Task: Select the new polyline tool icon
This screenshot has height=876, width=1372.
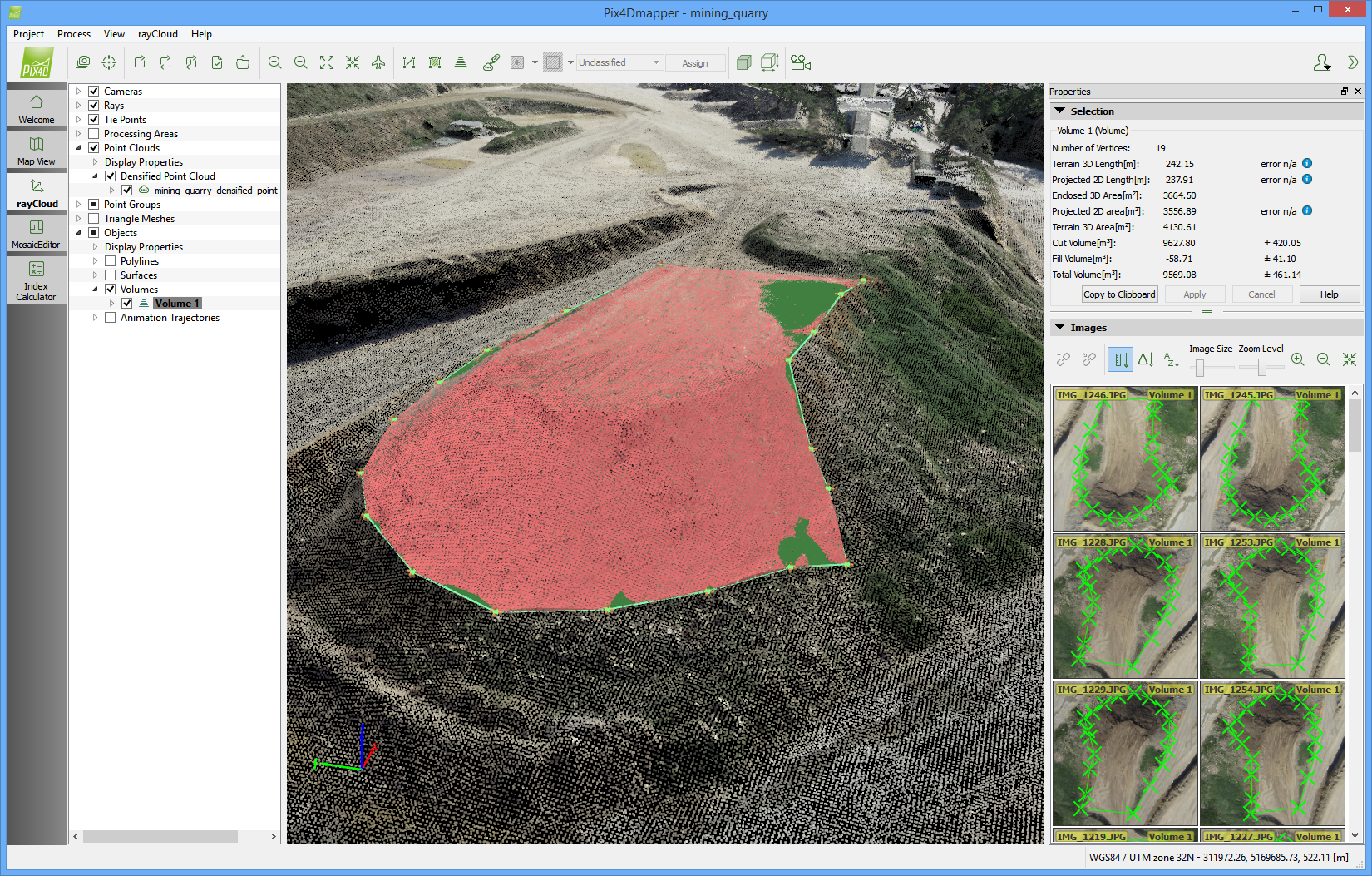Action: pyautogui.click(x=409, y=62)
